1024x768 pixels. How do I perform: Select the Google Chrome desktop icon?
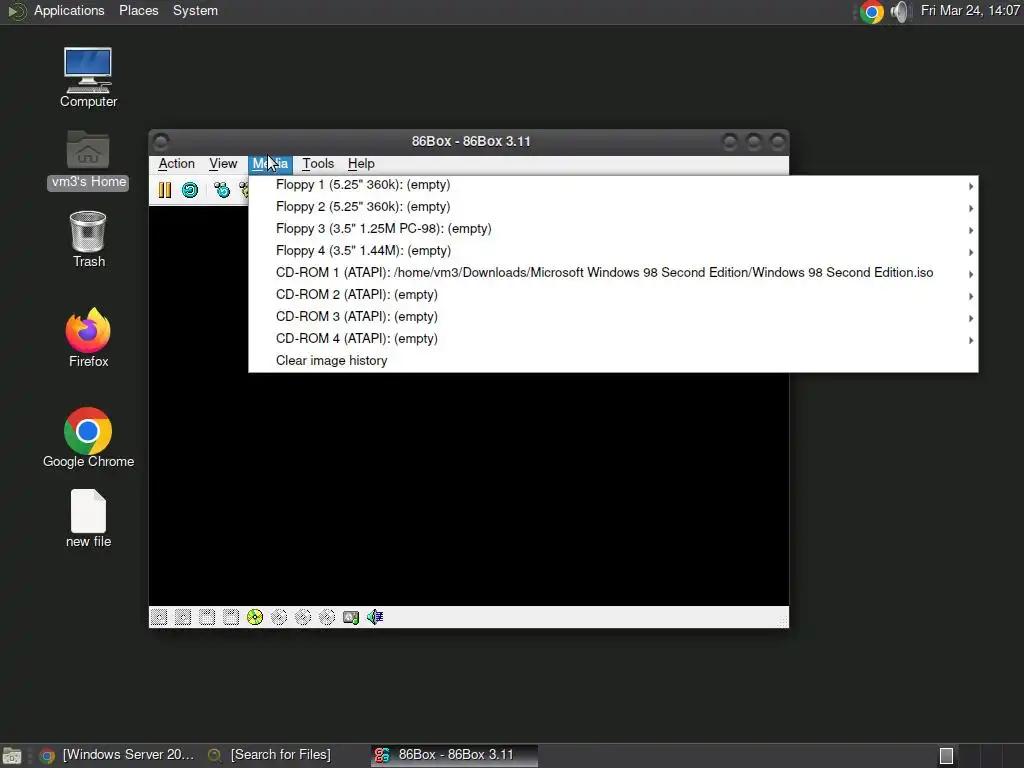click(88, 438)
